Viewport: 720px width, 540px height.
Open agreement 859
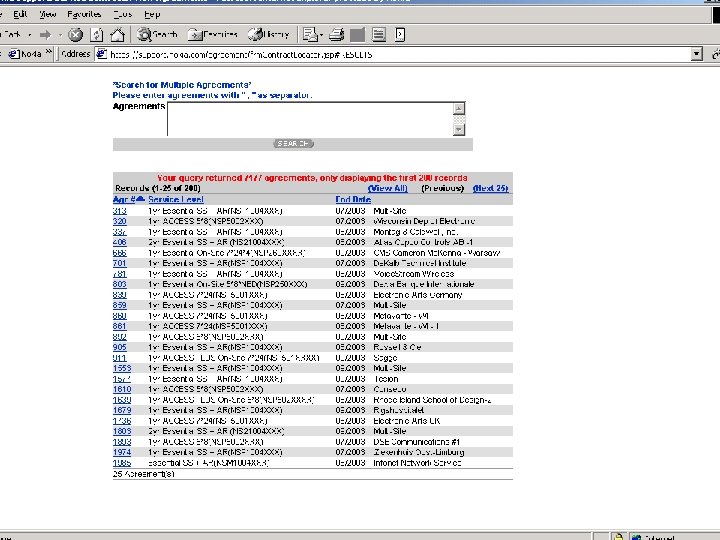point(119,305)
